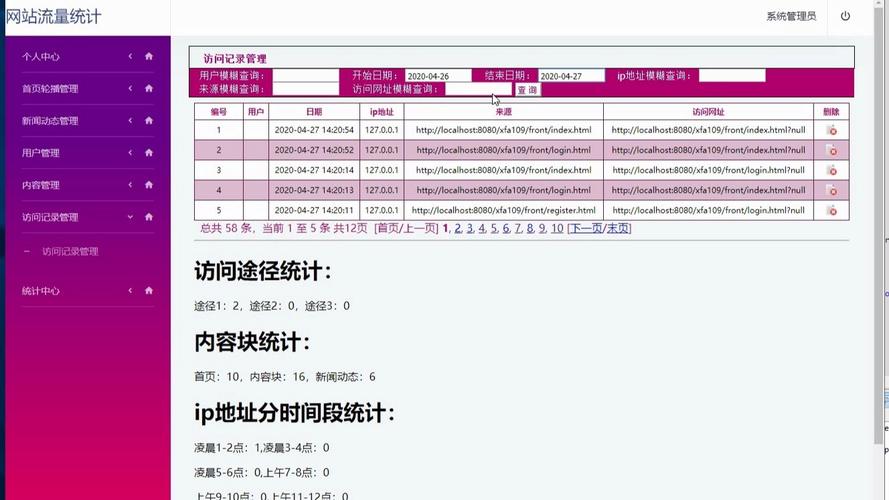Click 访问途径统计 heading

263,271
